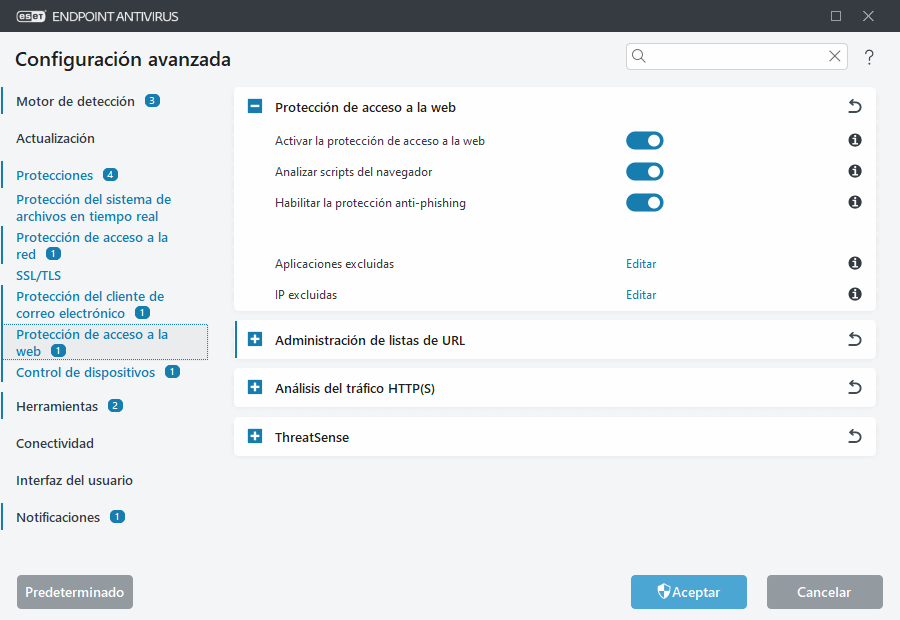Image resolution: width=900 pixels, height=620 pixels.
Task: Revert Análisis del tráfico HTTP(S) section
Action: (x=855, y=388)
